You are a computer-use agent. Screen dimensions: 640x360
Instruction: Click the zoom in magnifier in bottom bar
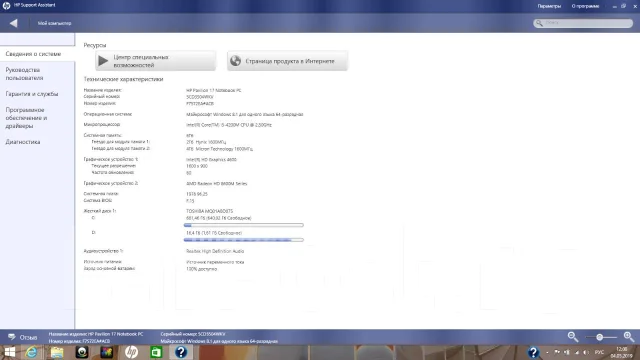[629, 337]
